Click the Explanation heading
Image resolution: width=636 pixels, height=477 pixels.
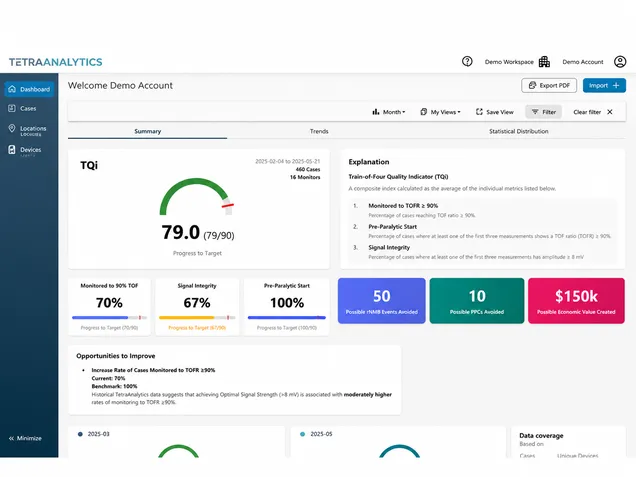[369, 162]
